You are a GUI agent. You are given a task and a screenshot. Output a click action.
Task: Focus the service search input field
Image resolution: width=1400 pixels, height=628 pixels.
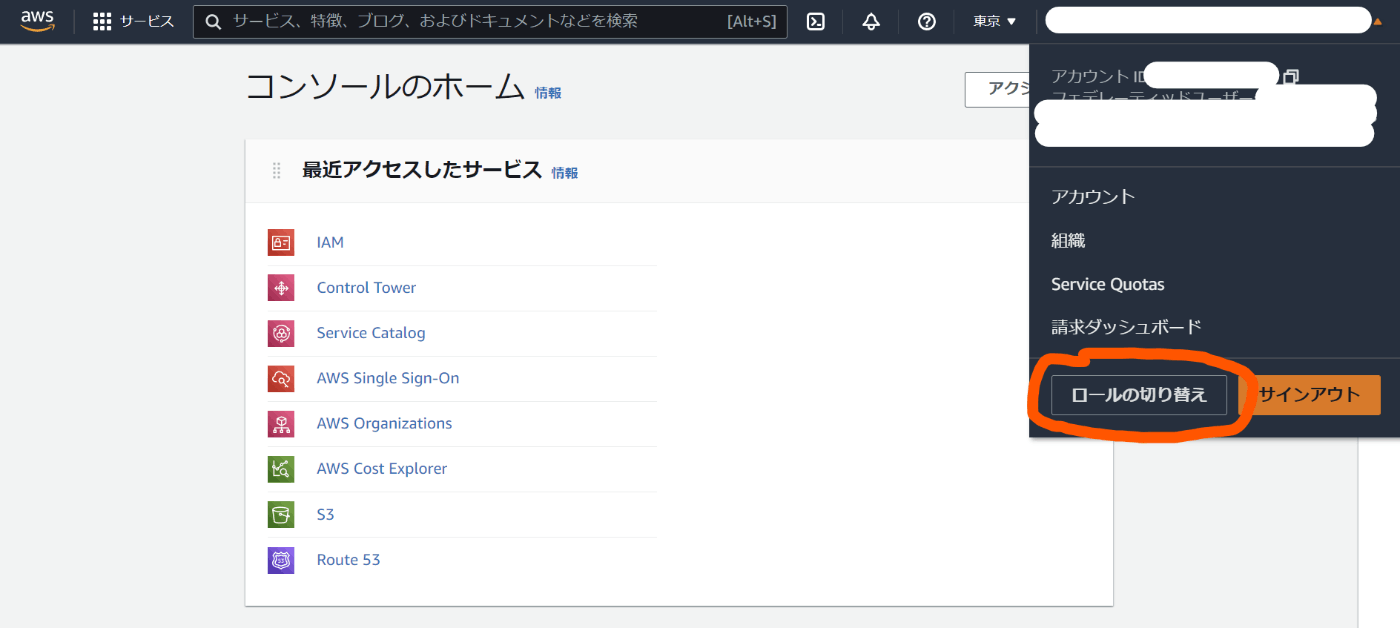coord(490,21)
